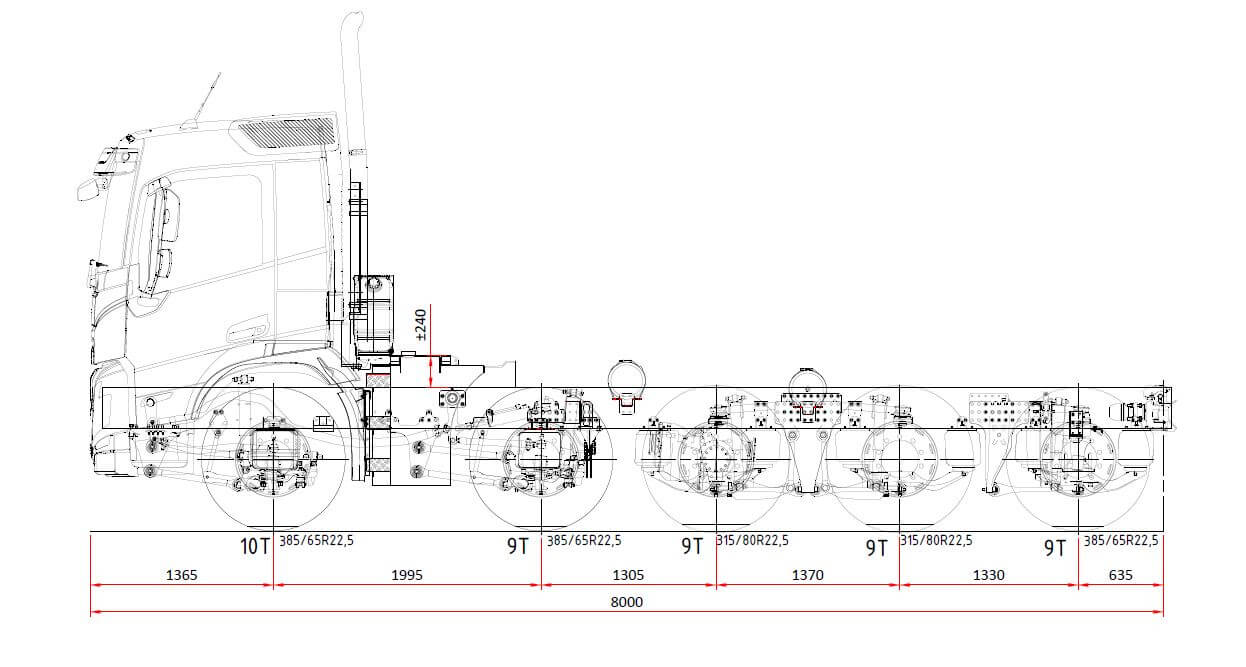
Task: Select the ±240 height dimension label
Action: [x=421, y=326]
